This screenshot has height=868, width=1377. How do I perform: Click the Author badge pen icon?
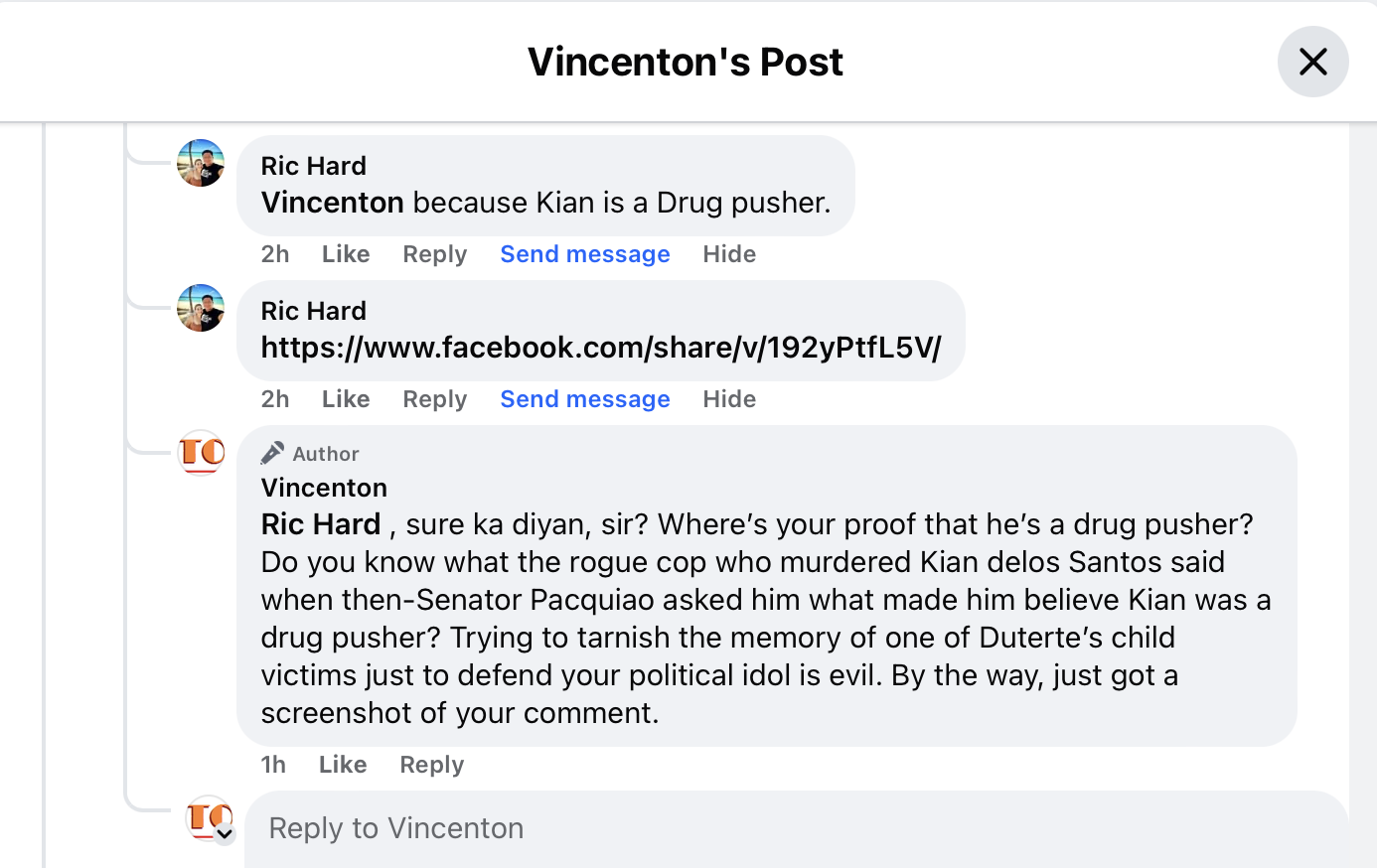tap(270, 453)
